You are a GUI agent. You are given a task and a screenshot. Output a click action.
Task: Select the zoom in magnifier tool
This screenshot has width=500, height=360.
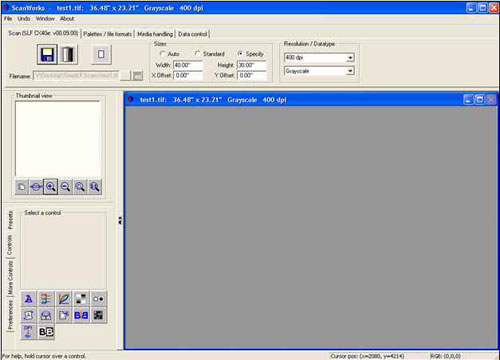(x=50, y=187)
